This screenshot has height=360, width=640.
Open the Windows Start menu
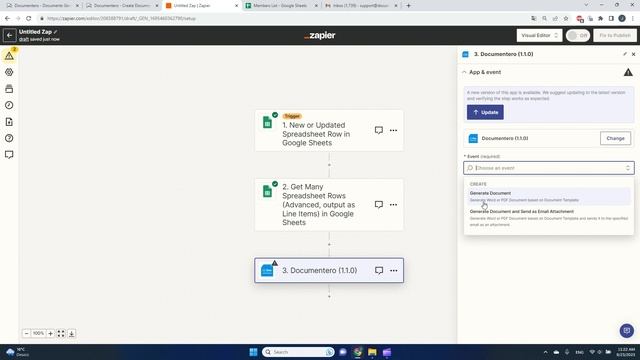253,352
